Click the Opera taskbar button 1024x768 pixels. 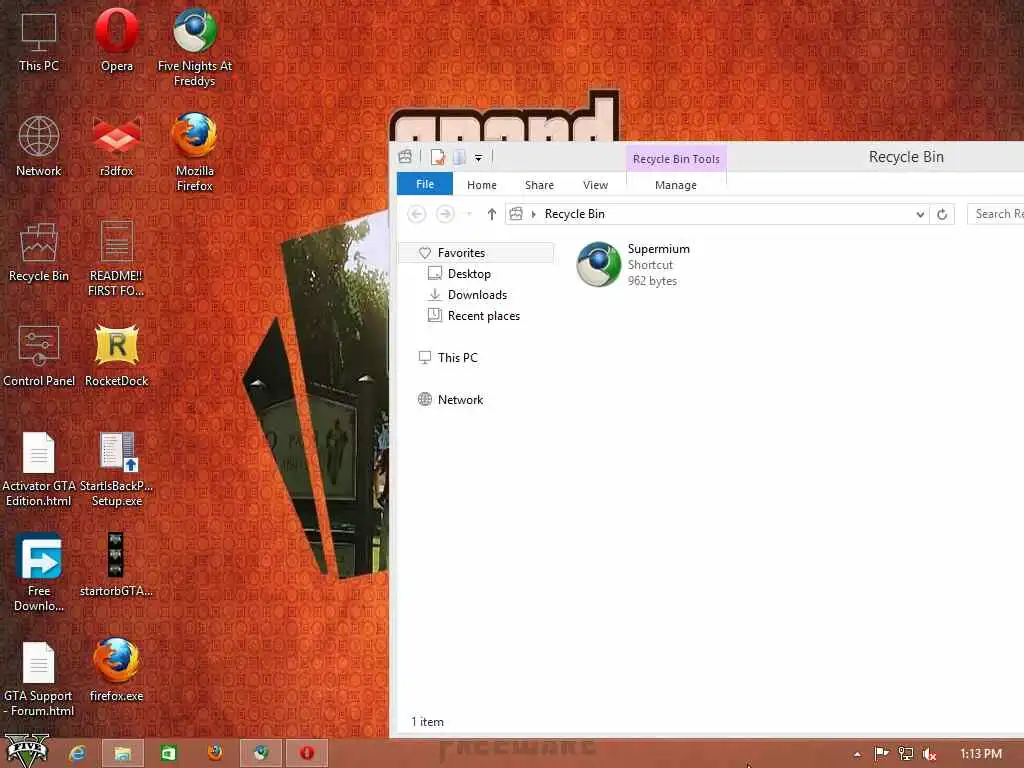tap(306, 754)
